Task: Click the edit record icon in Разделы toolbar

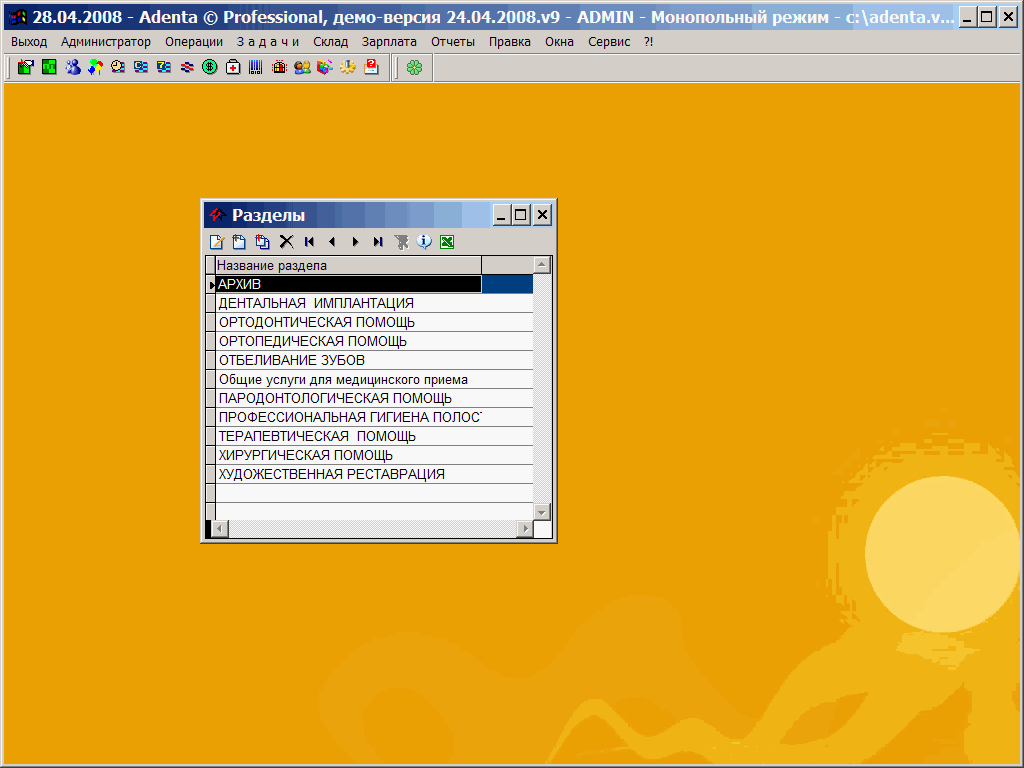Action: pos(216,241)
